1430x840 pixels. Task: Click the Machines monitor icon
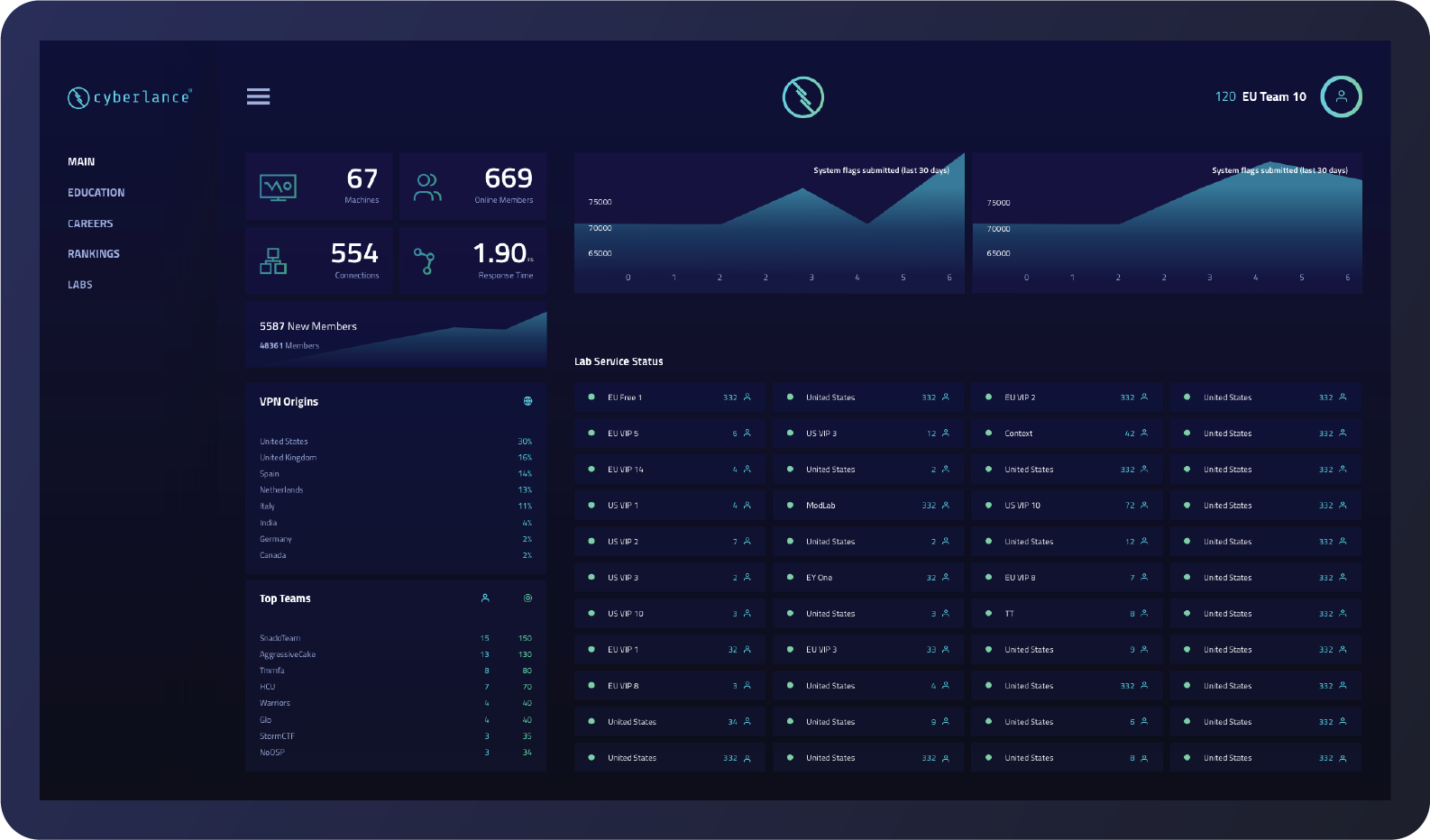tap(278, 187)
